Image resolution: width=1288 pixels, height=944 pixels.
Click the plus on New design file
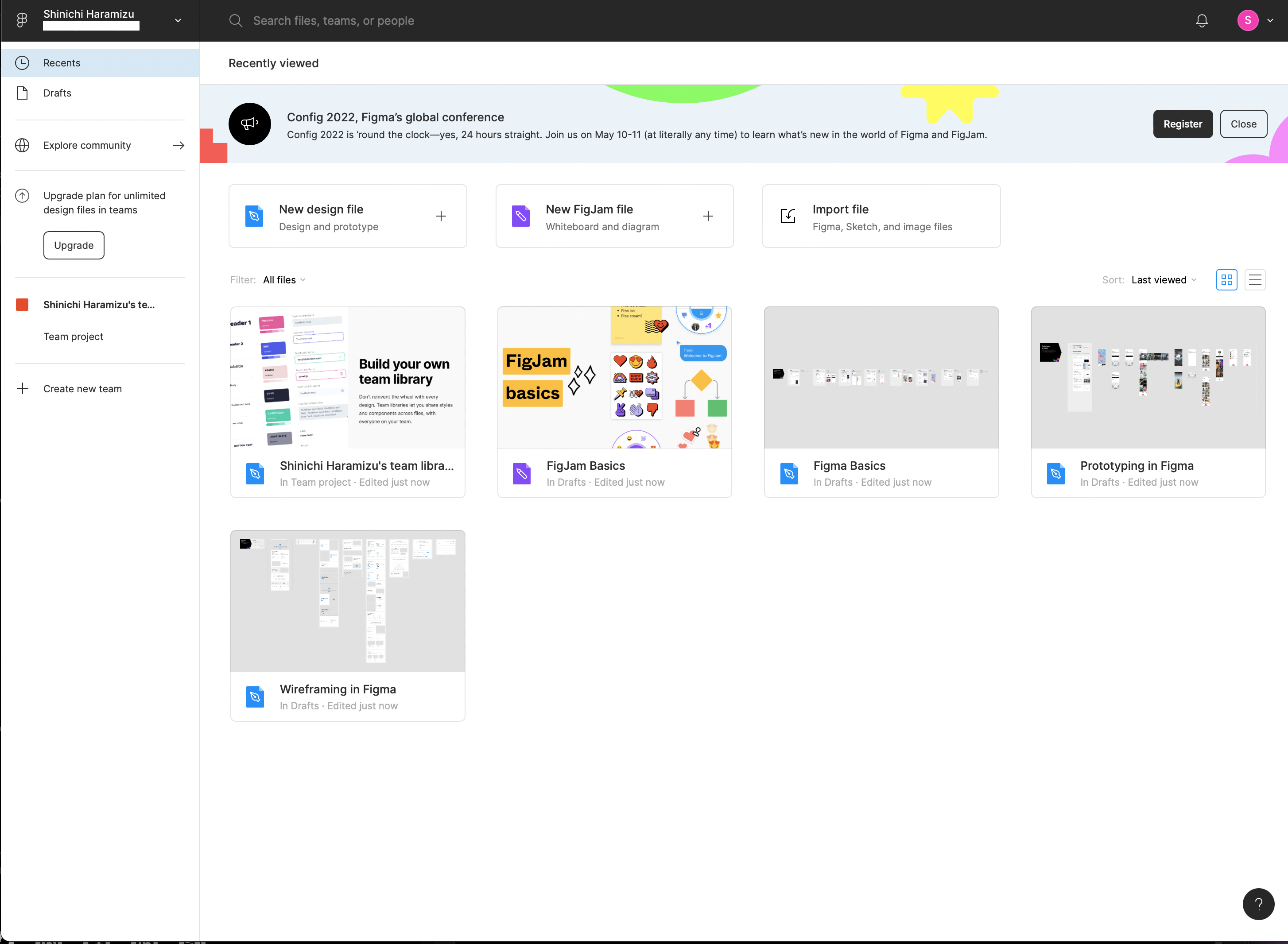[x=441, y=216]
